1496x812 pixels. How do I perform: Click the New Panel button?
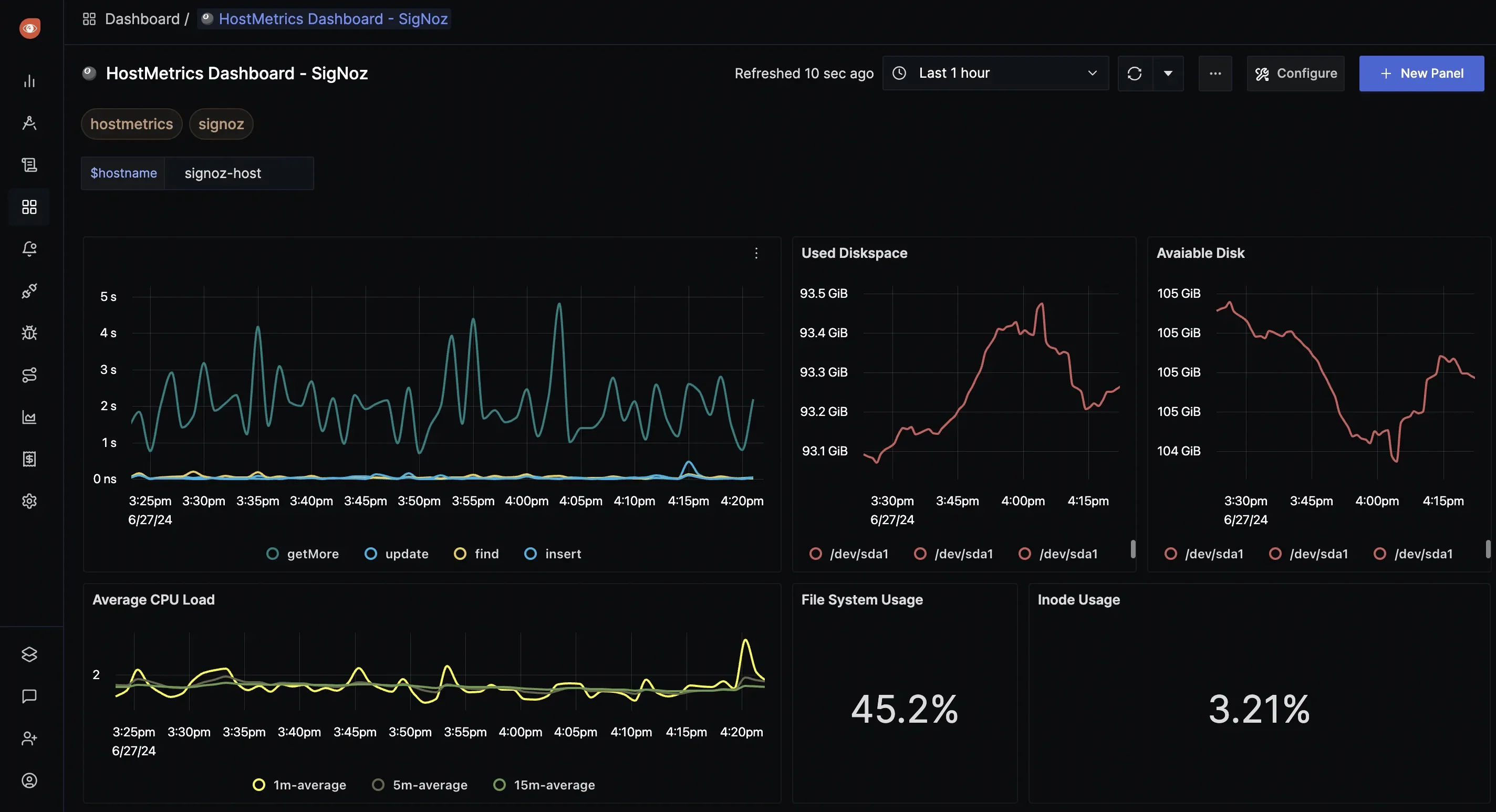[x=1421, y=73]
